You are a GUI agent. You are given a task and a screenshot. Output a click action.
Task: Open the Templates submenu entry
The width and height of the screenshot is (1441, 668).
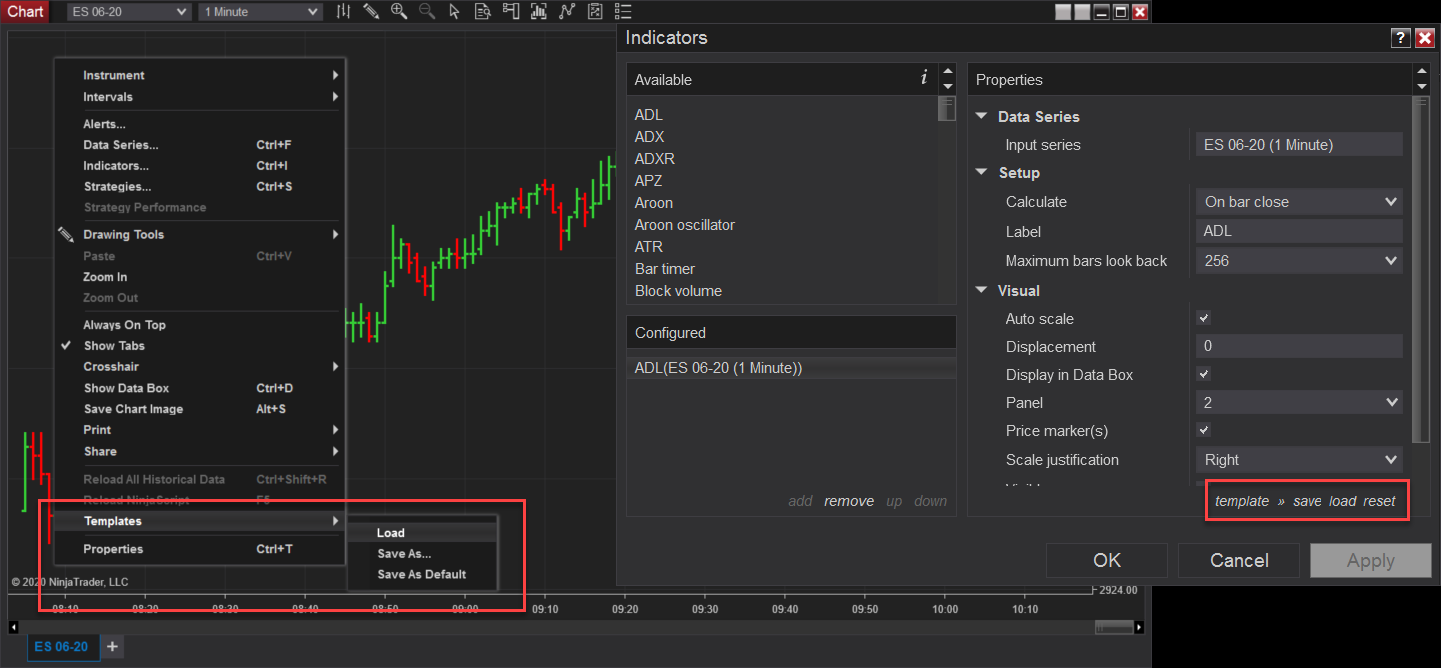pos(200,521)
